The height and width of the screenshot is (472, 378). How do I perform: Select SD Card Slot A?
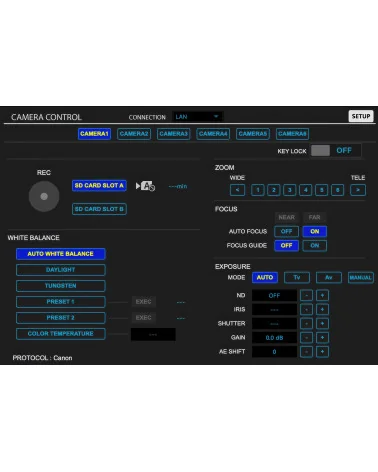pyautogui.click(x=99, y=185)
